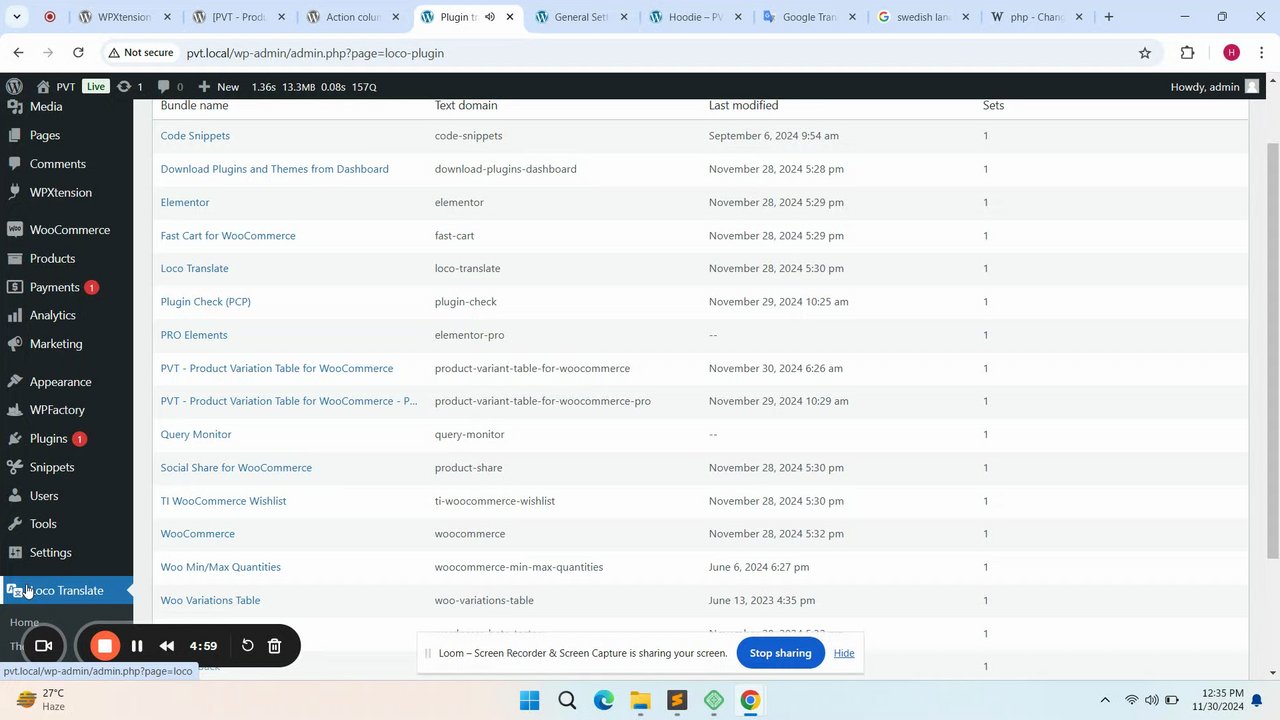Click the New plus item in admin bar

218,87
